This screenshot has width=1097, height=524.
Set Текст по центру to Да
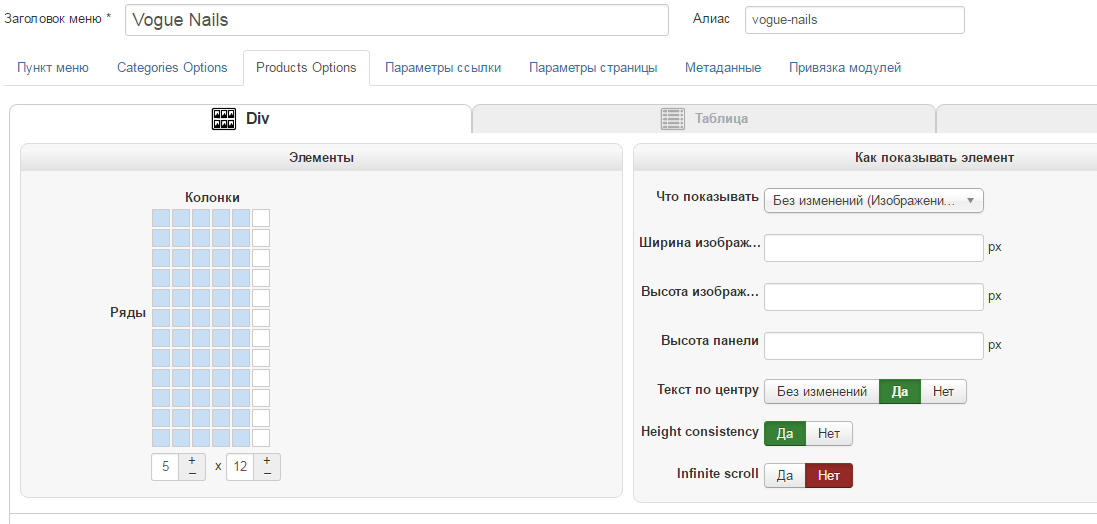point(899,391)
